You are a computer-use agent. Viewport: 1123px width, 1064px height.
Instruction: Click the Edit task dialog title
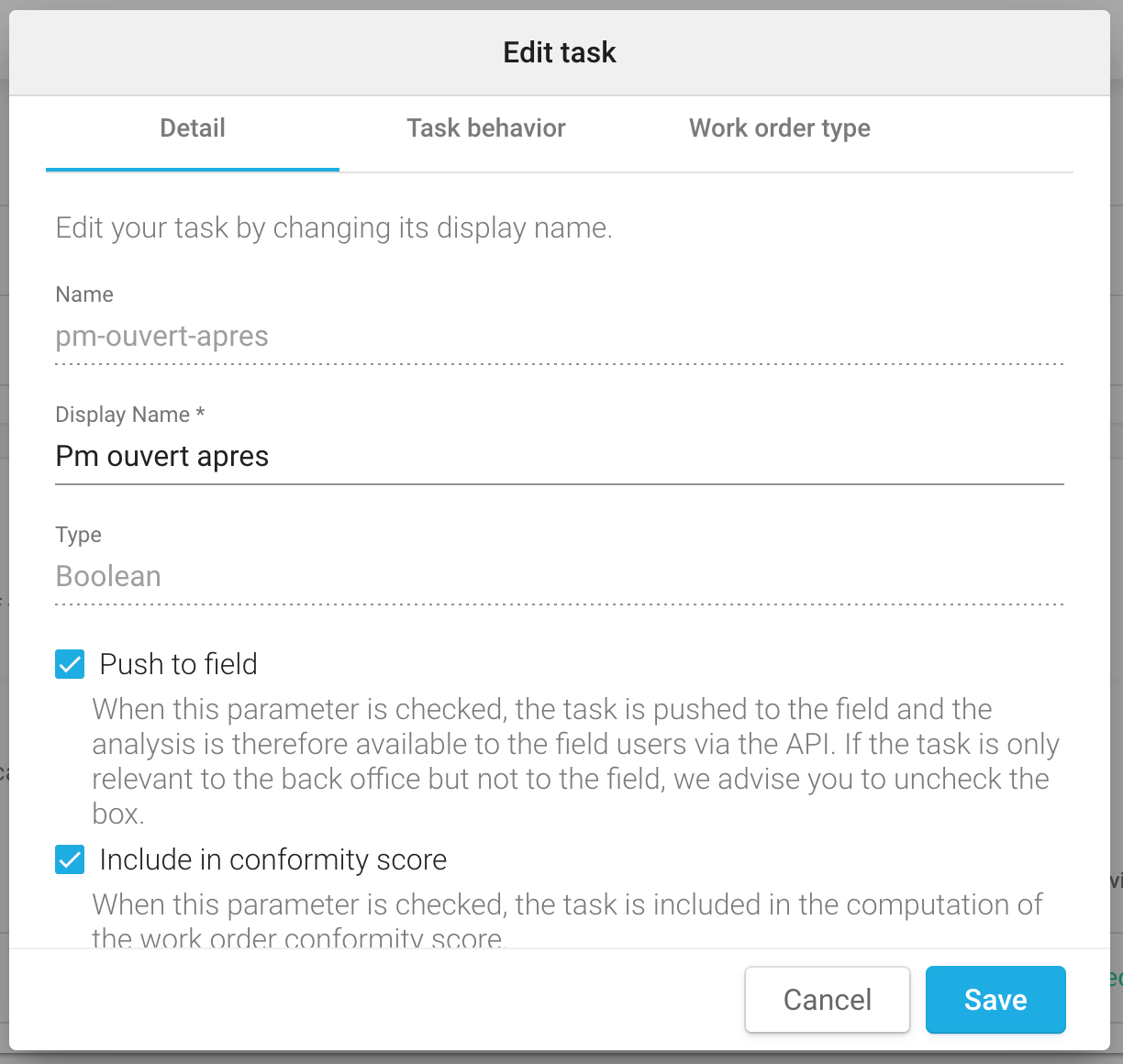[x=560, y=52]
